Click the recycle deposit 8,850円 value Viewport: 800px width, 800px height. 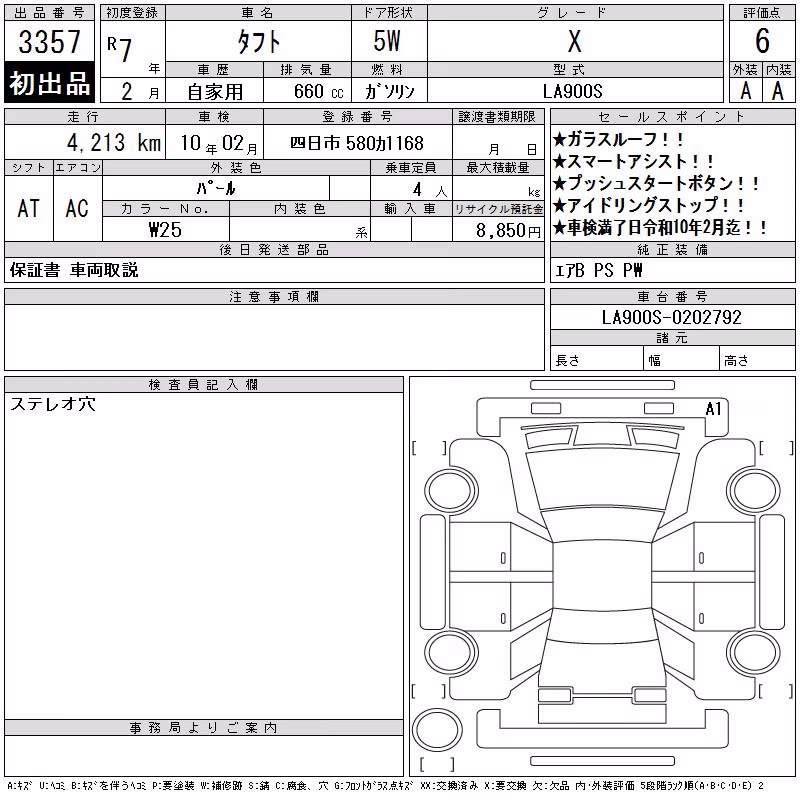508,231
